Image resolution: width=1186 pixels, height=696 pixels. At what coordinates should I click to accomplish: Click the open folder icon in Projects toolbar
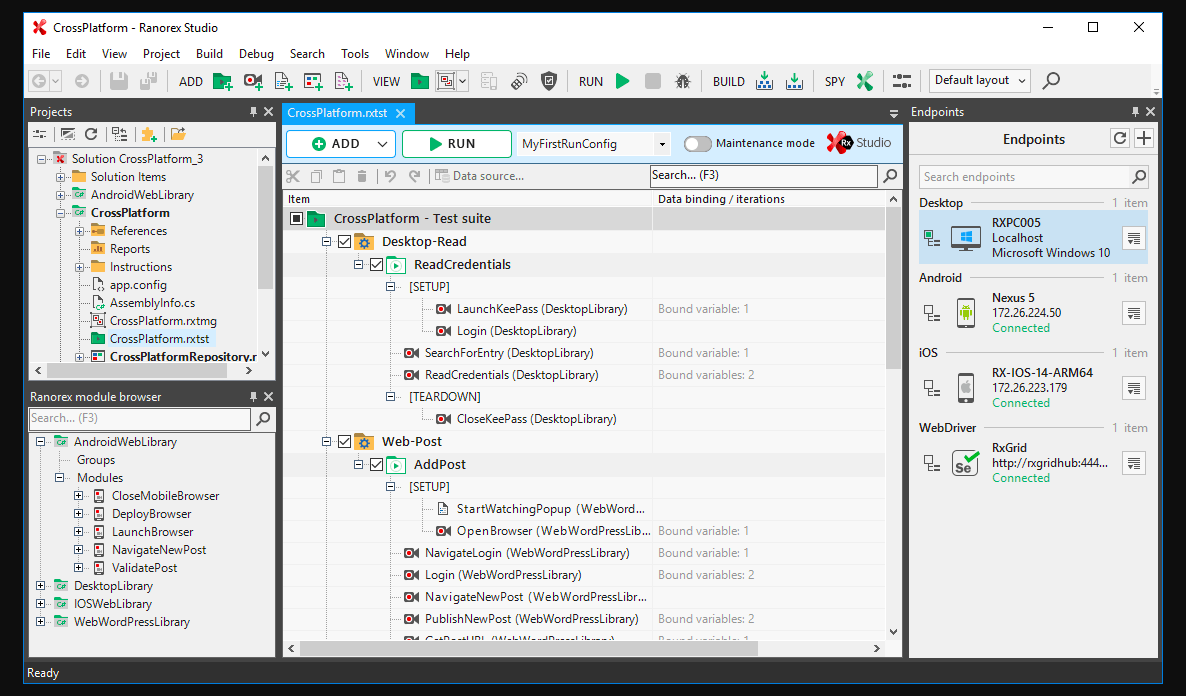[178, 134]
